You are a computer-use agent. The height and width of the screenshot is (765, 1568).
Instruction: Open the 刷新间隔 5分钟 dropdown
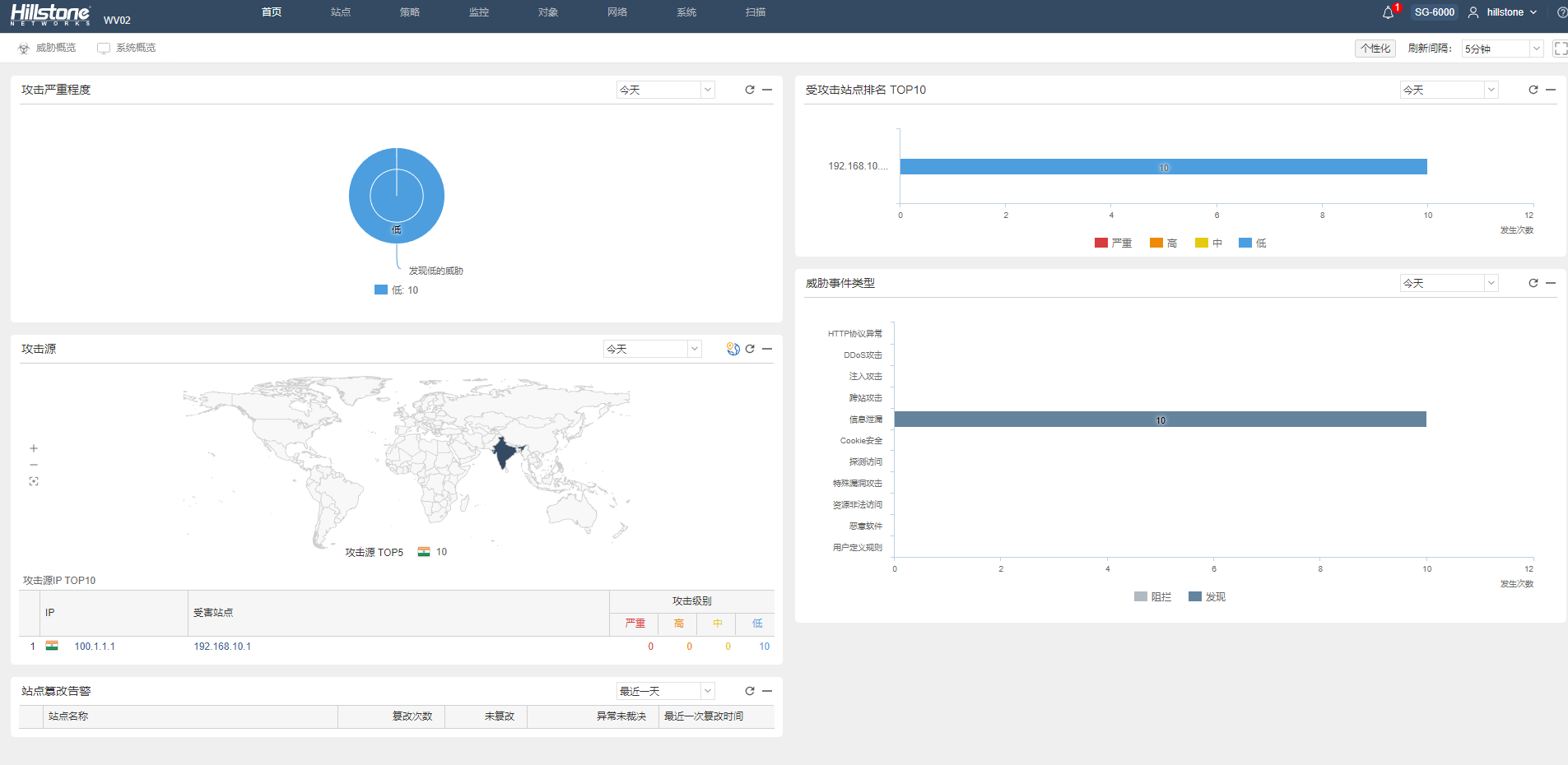point(1501,49)
